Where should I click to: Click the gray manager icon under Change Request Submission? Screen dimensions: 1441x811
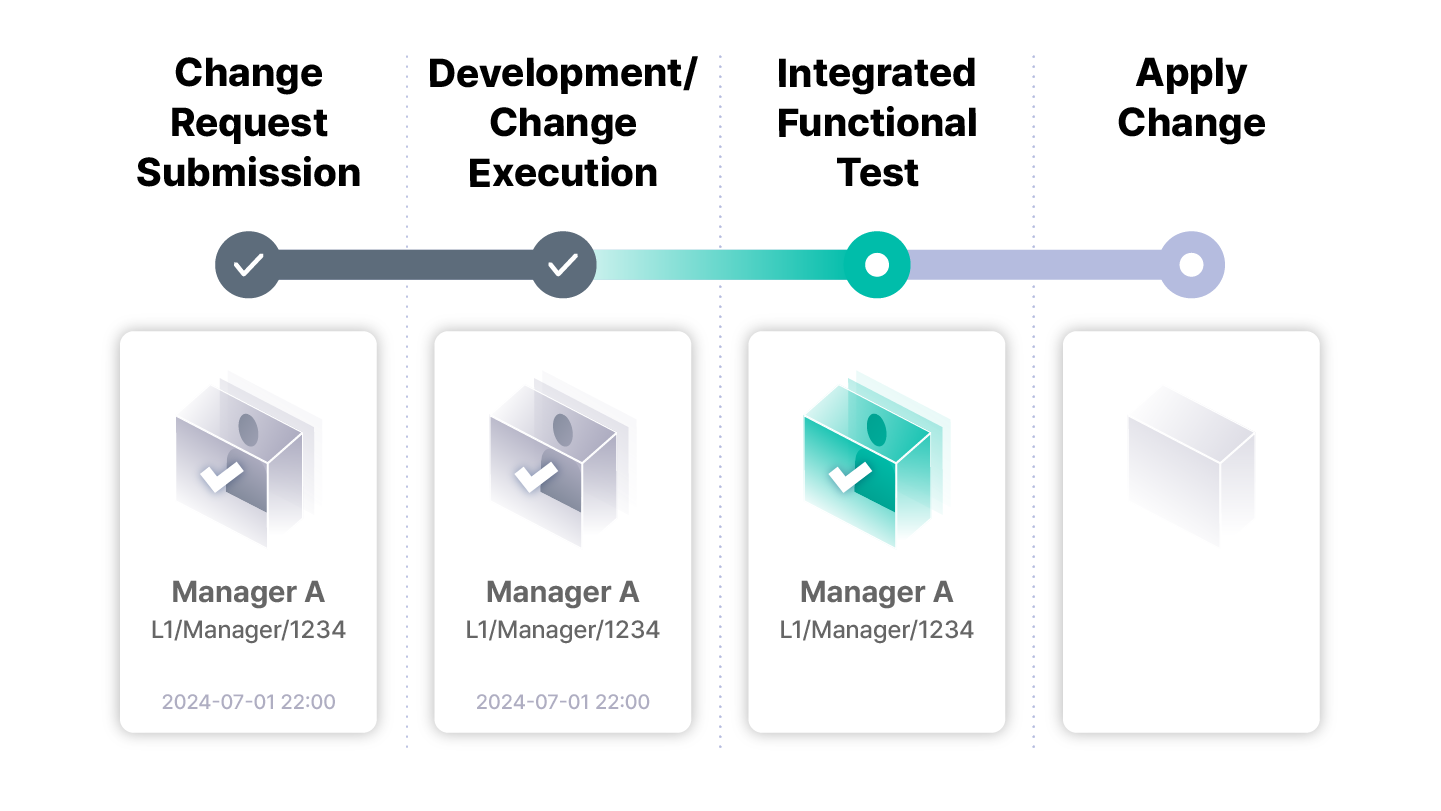(x=248, y=460)
